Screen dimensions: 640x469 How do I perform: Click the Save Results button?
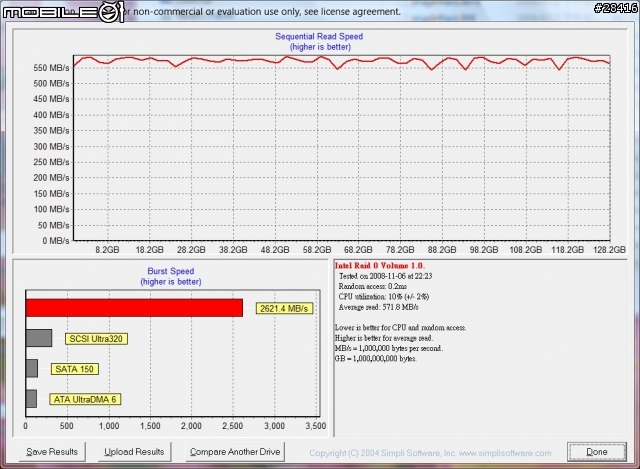click(x=52, y=452)
